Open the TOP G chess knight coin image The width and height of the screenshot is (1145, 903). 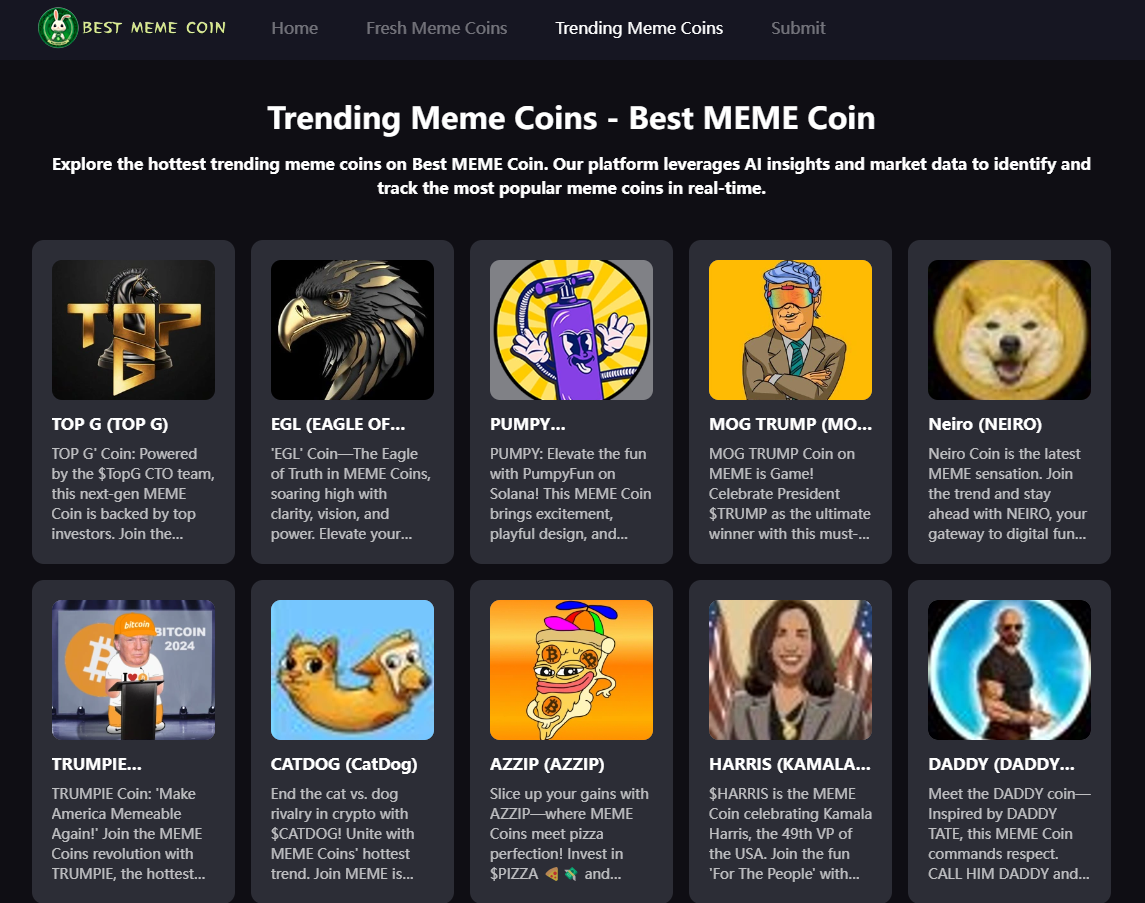[133, 330]
